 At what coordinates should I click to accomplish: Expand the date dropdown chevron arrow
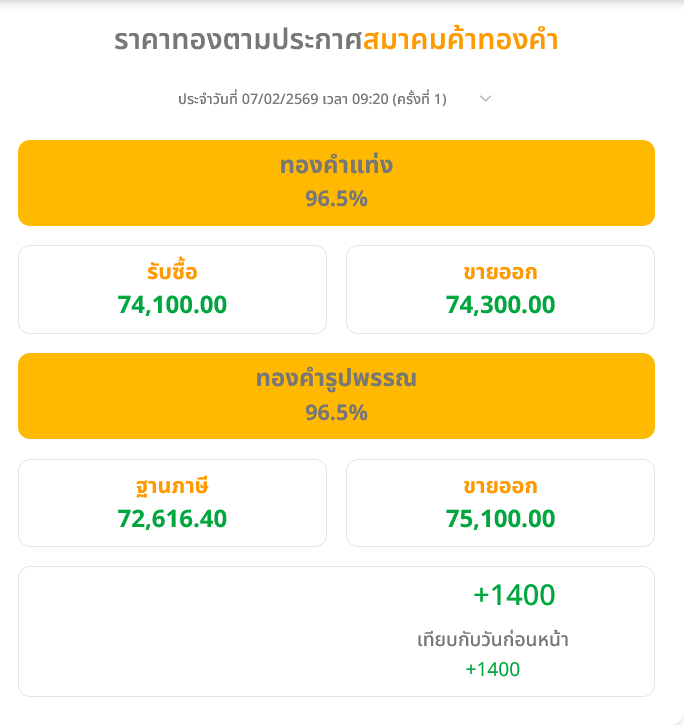point(486,98)
